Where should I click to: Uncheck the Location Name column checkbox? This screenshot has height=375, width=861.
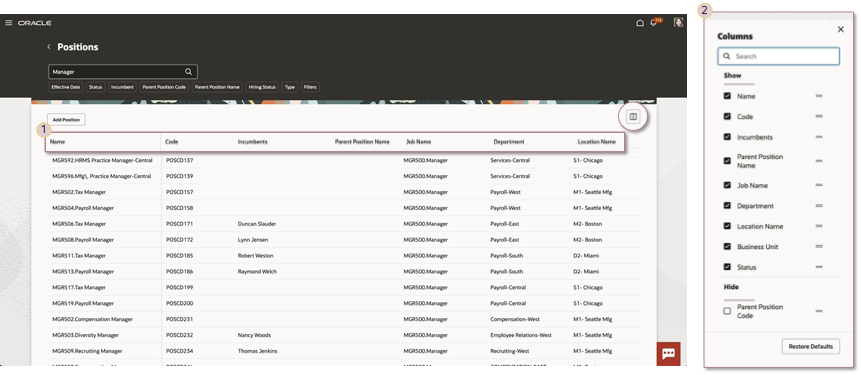click(x=727, y=226)
